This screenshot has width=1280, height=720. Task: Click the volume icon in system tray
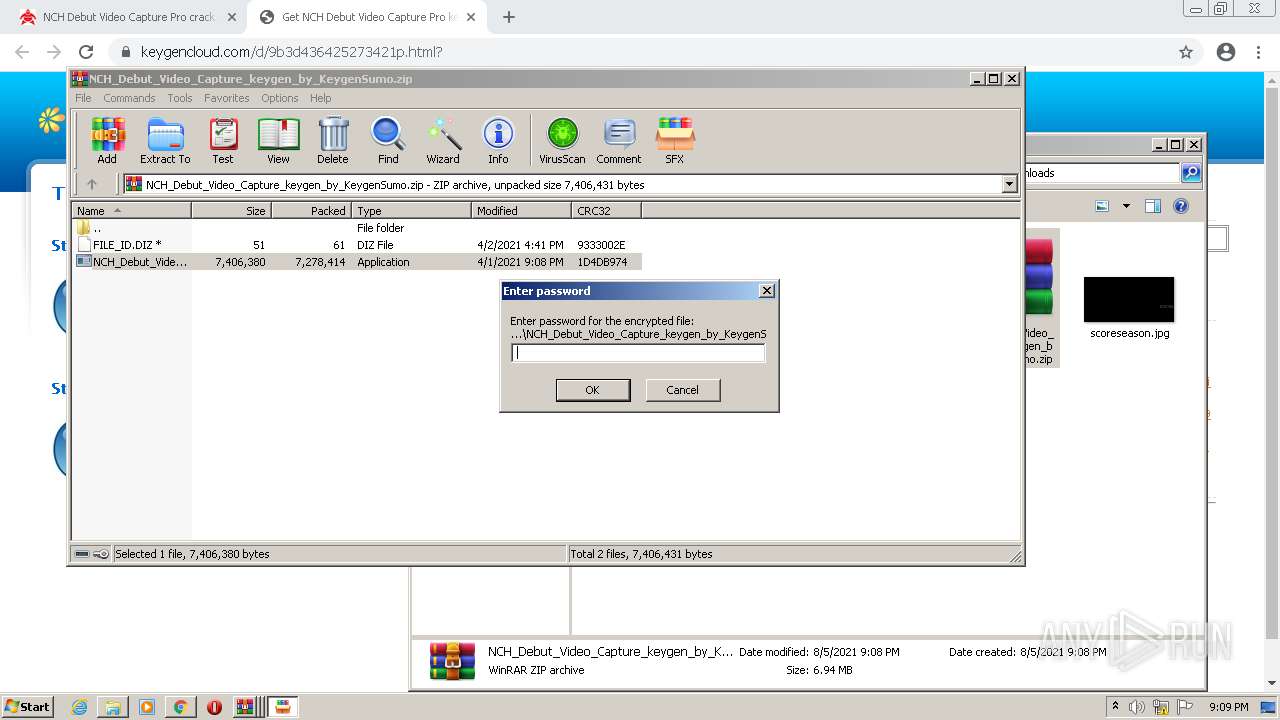[1136, 707]
